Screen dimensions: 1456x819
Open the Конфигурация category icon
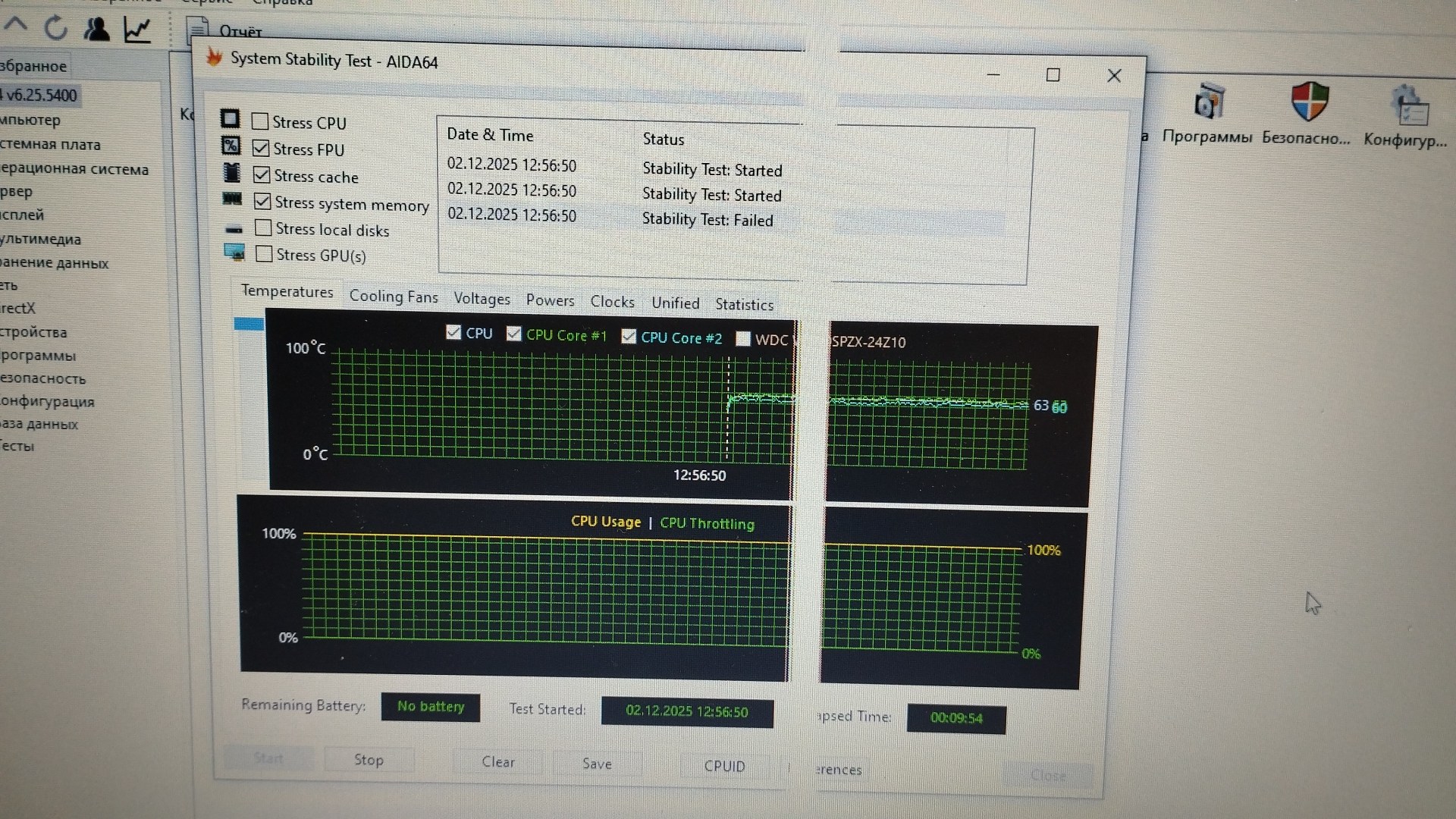click(x=1410, y=106)
